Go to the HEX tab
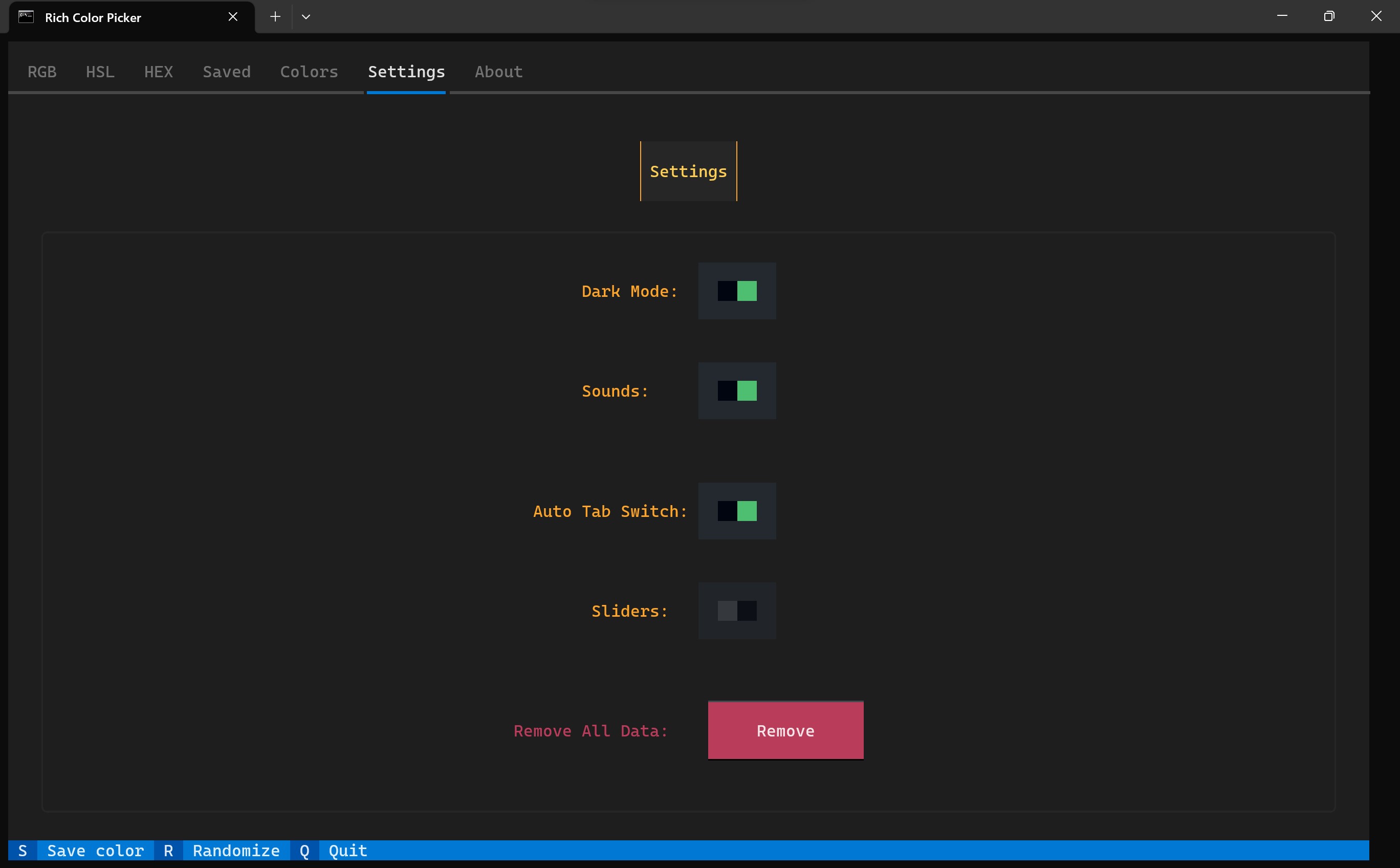Viewport: 1400px width, 868px height. 159,72
